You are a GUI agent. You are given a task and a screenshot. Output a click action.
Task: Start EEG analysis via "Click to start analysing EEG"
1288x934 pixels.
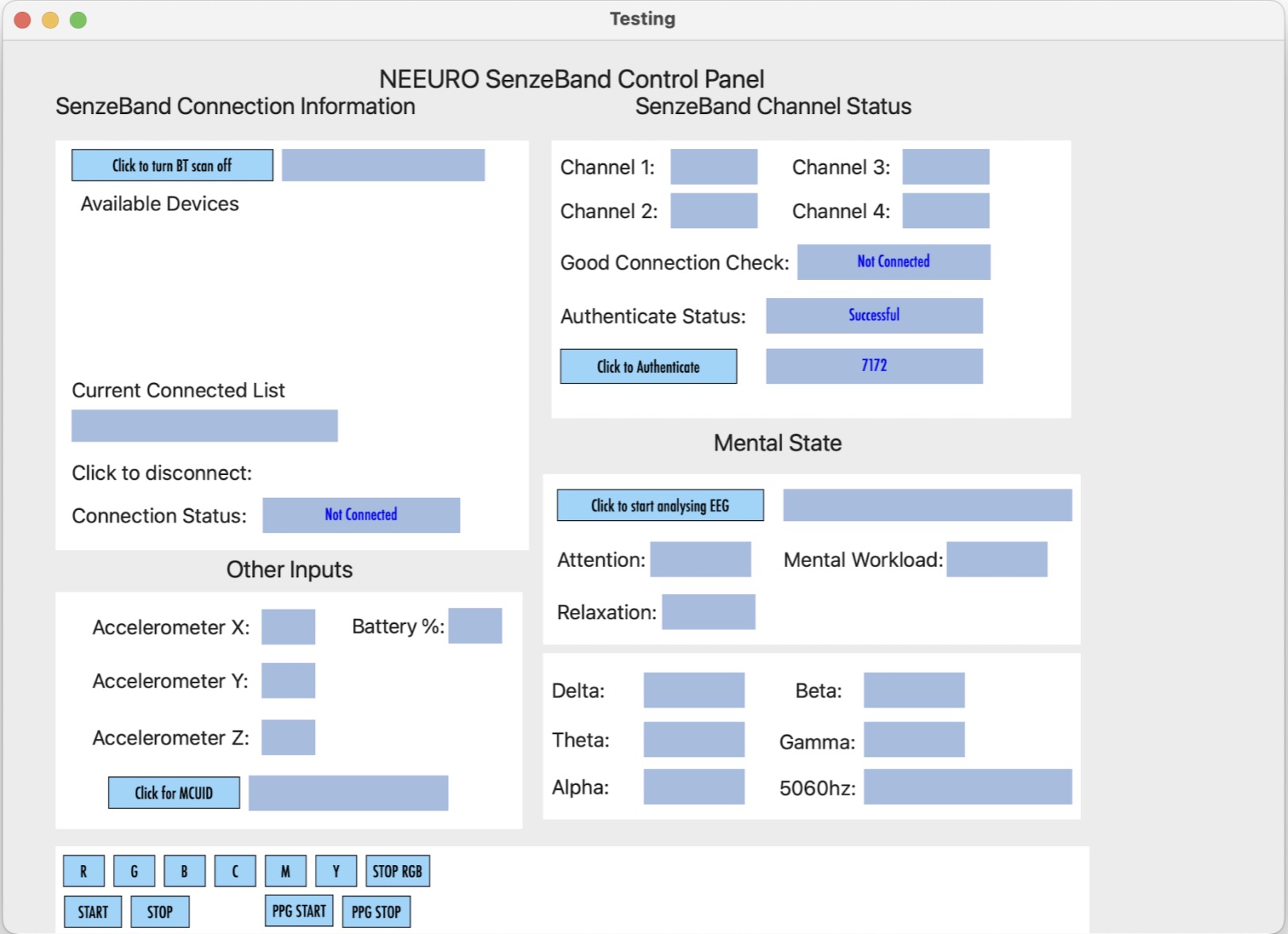click(x=660, y=505)
